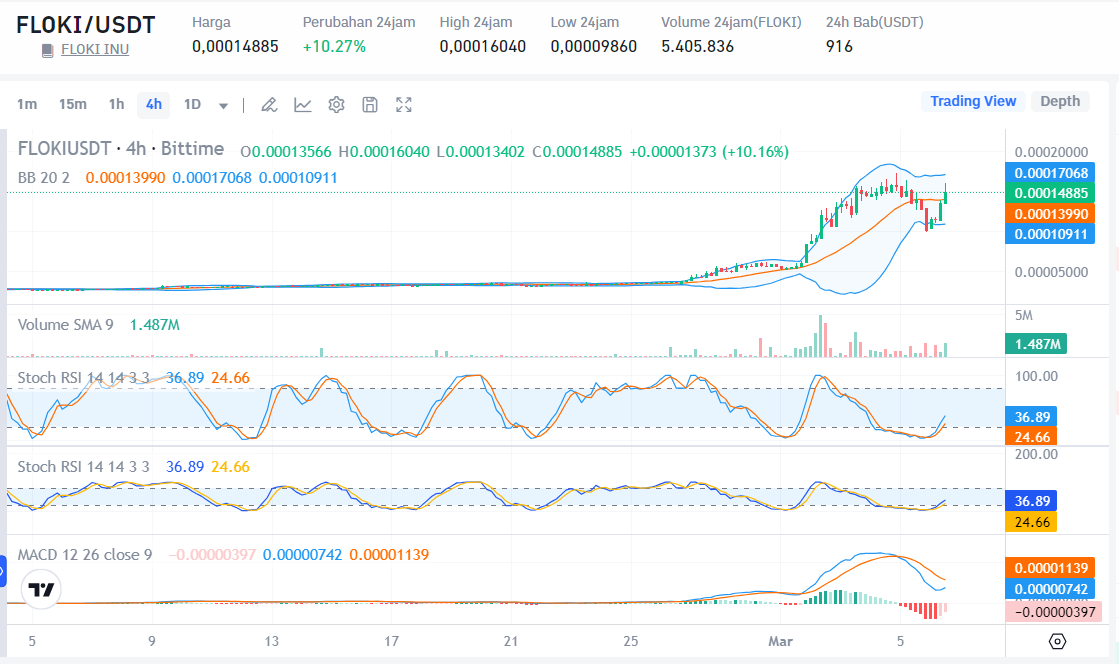
Task: Expand the left edge side panel handle
Action: (x=3, y=574)
